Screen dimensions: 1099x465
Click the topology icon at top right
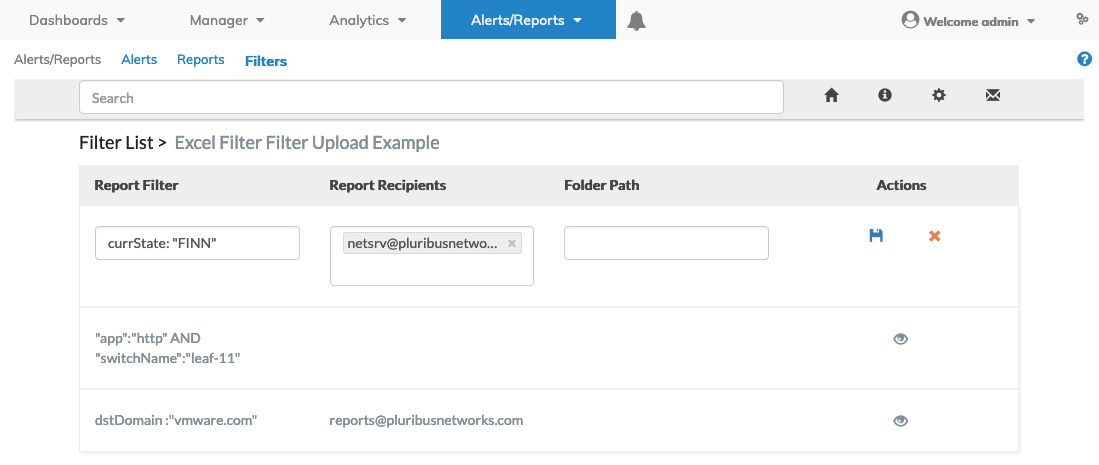click(x=1081, y=20)
